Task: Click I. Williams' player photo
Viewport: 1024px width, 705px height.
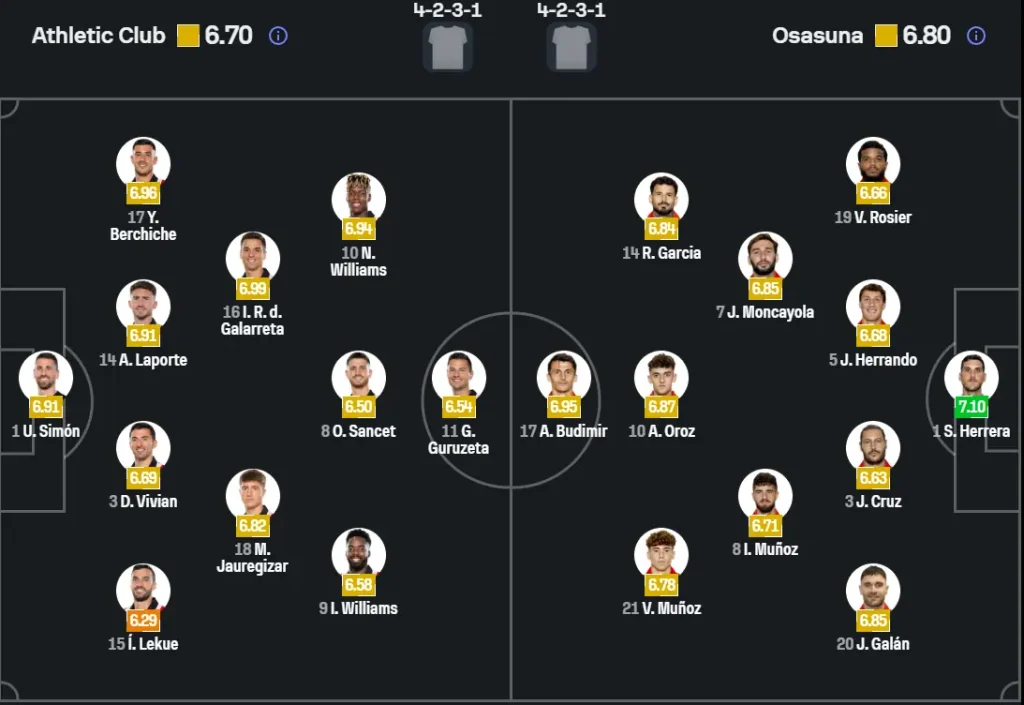Action: [358, 553]
